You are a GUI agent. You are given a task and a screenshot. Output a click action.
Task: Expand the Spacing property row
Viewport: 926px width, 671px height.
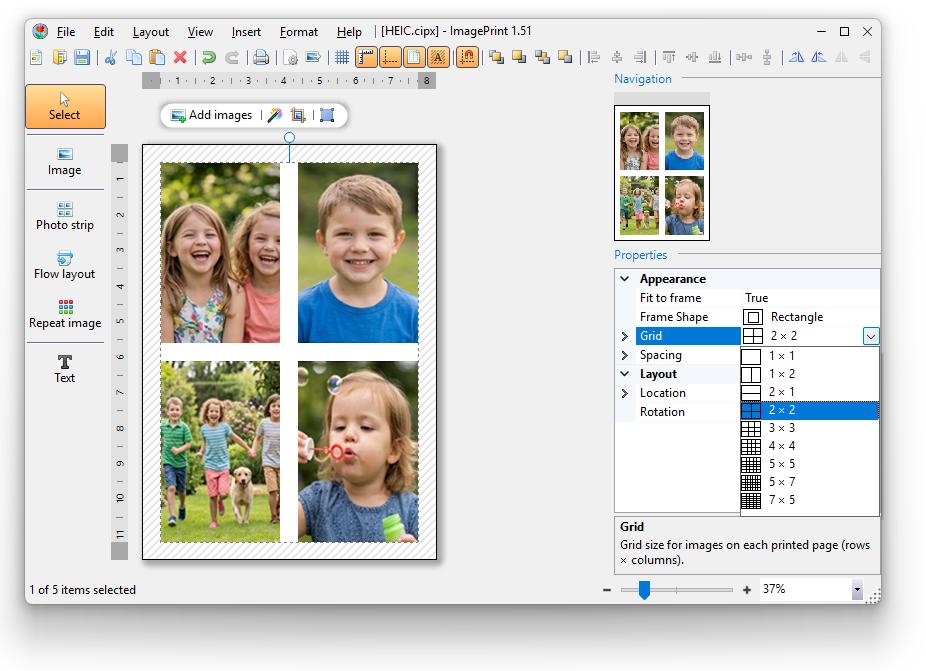[x=624, y=354]
